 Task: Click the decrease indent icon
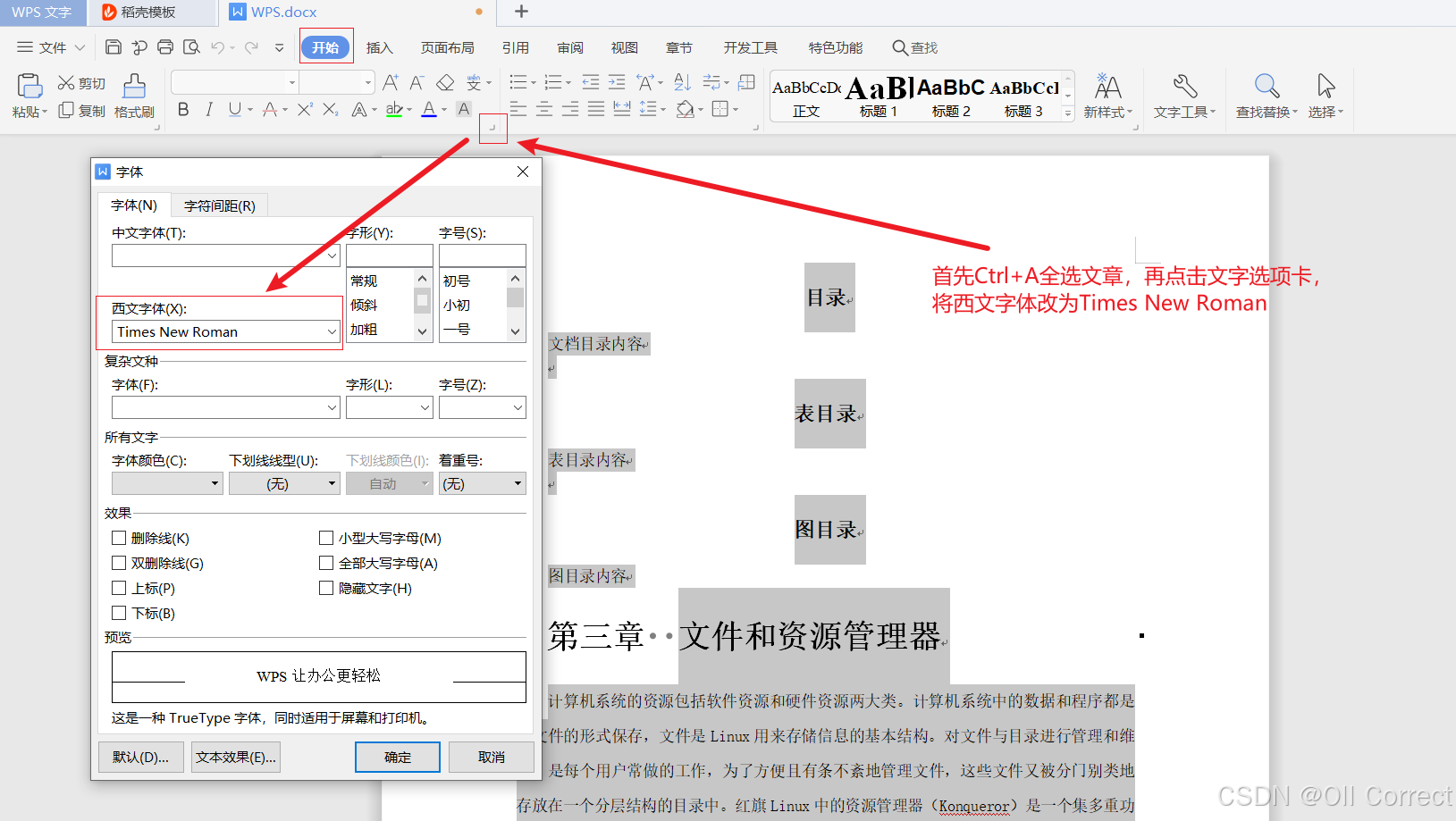tap(591, 82)
